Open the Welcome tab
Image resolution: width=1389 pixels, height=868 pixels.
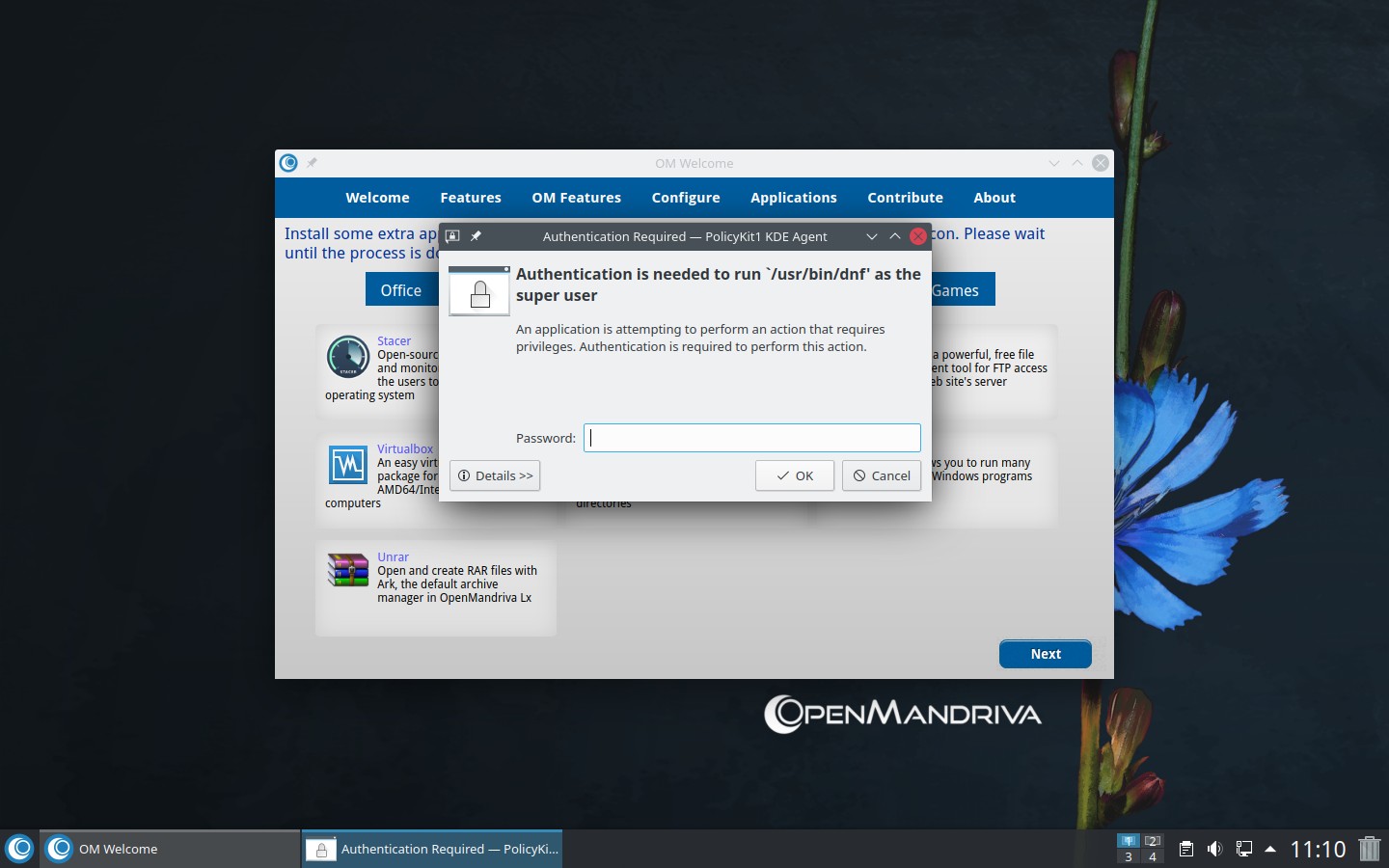(x=377, y=198)
